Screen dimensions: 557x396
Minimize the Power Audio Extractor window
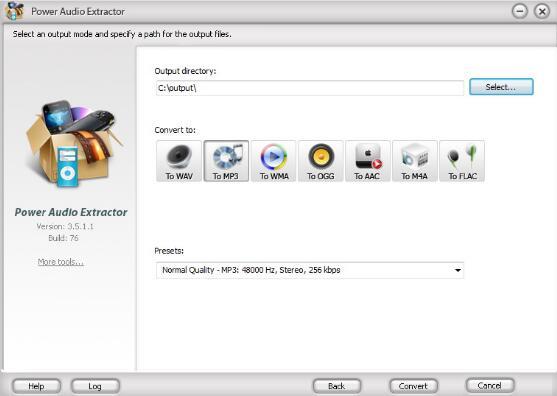520,11
